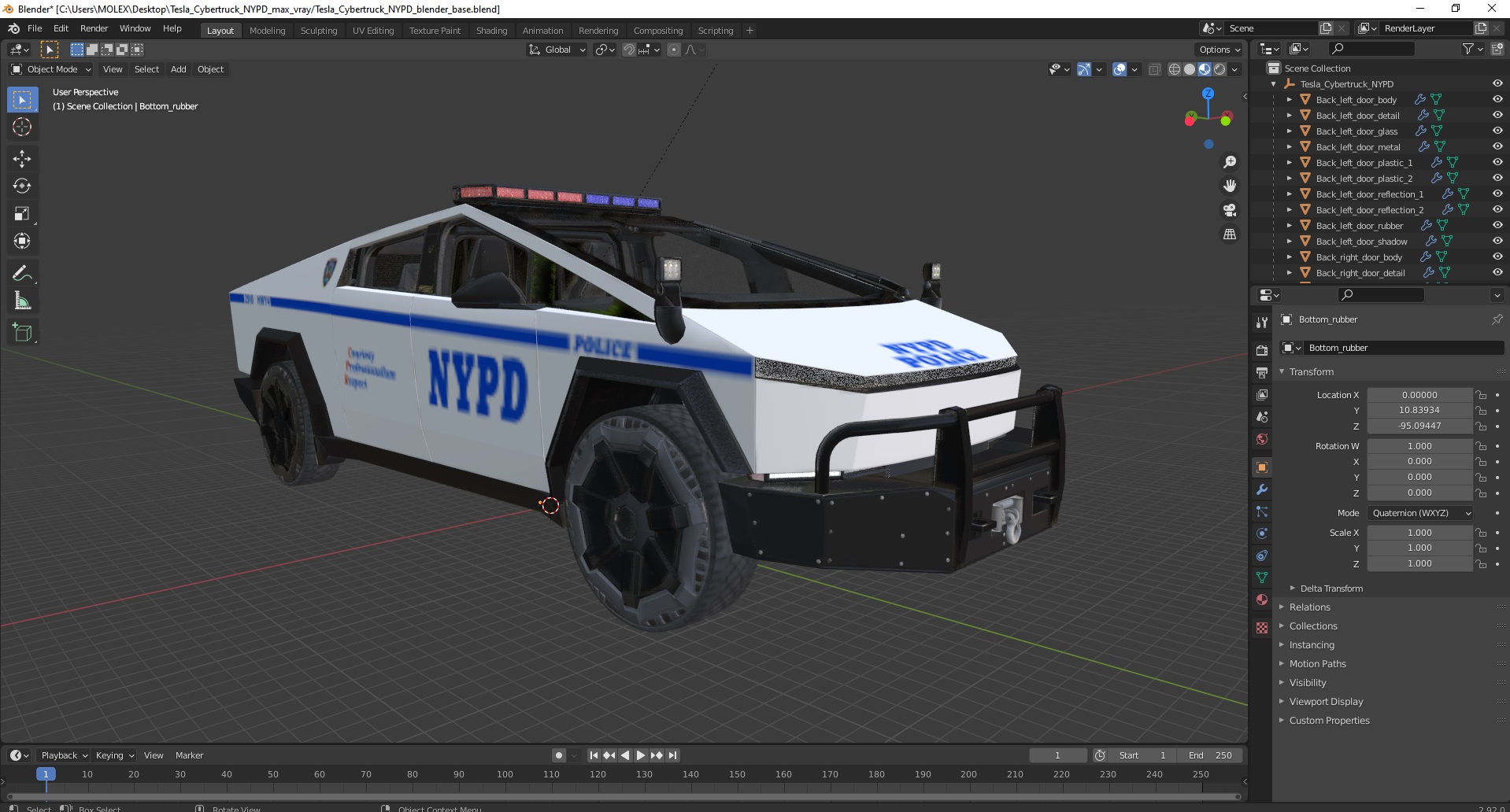The width and height of the screenshot is (1510, 812).
Task: Open the Render menu
Action: coord(94,28)
